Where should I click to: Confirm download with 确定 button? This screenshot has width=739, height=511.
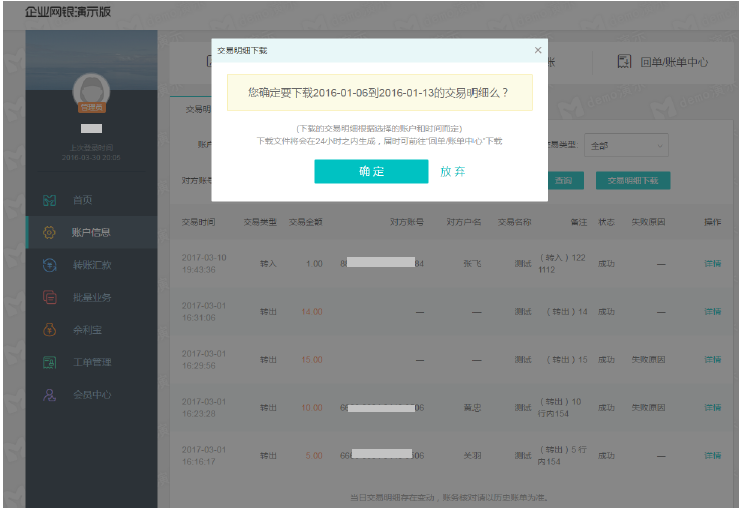click(x=371, y=171)
